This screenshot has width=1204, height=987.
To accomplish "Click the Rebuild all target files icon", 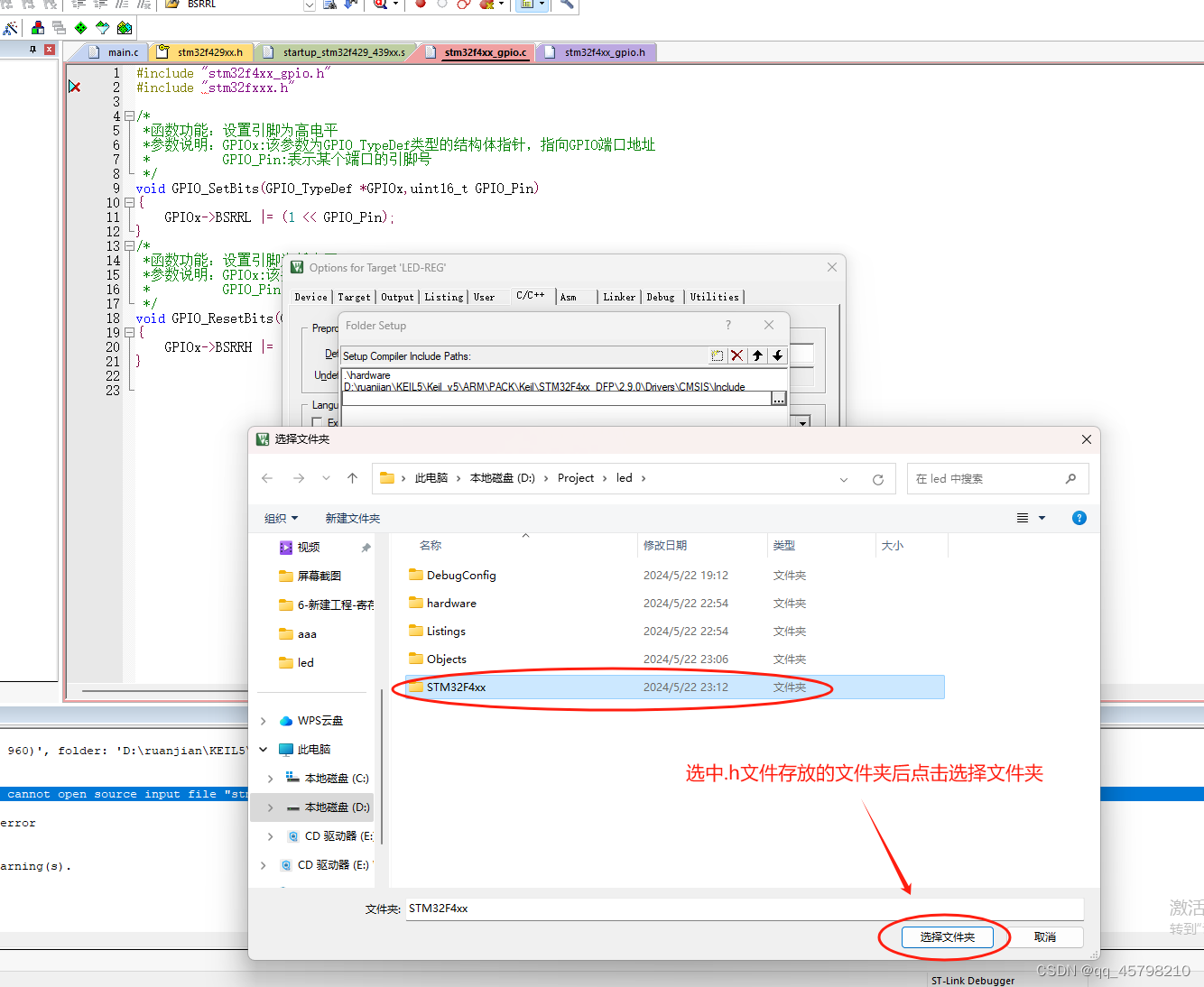I will pos(58,27).
